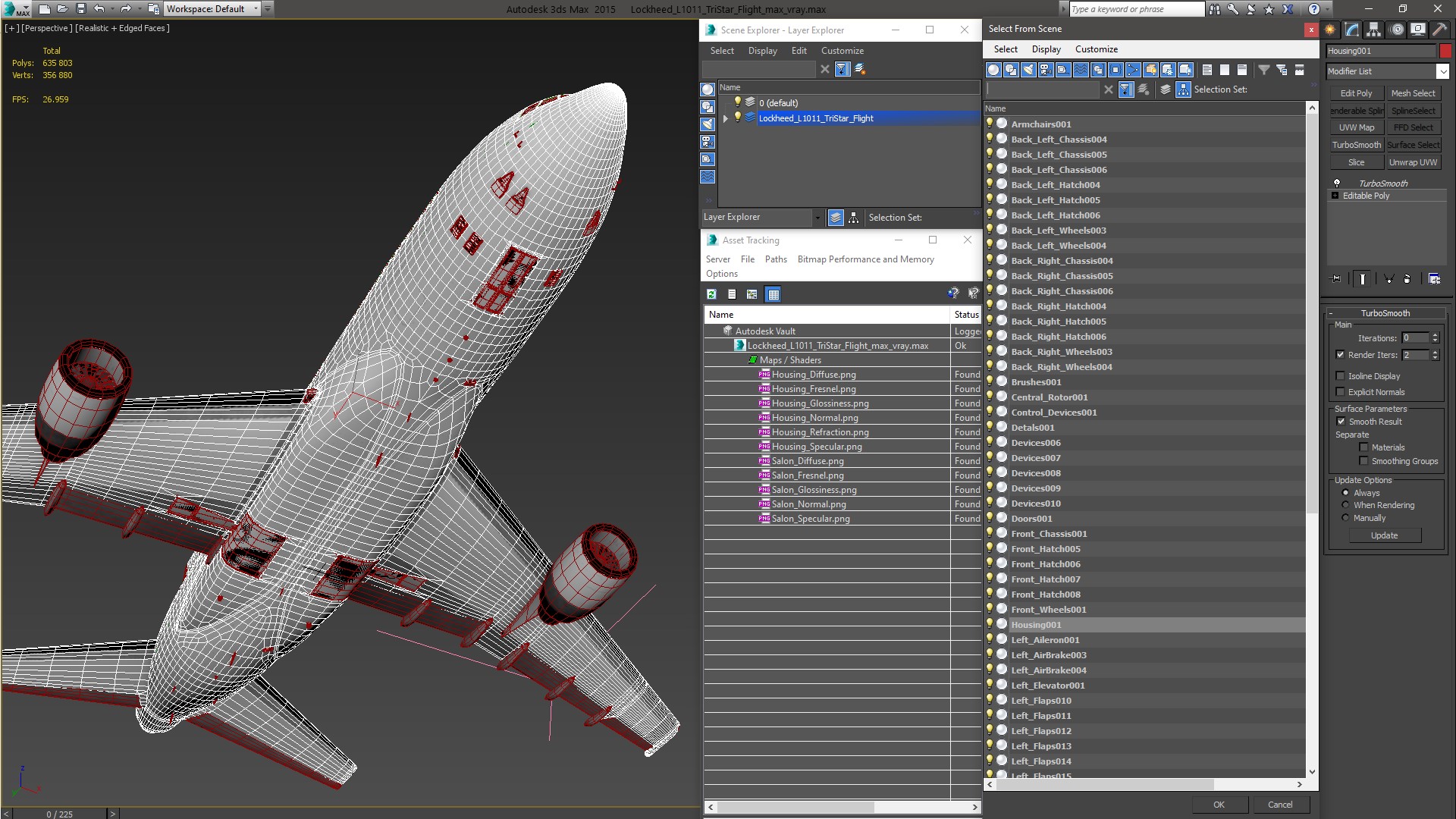Toggle Display Helpers filter in Select From Scene
The width and height of the screenshot is (1456, 819).
[1063, 70]
